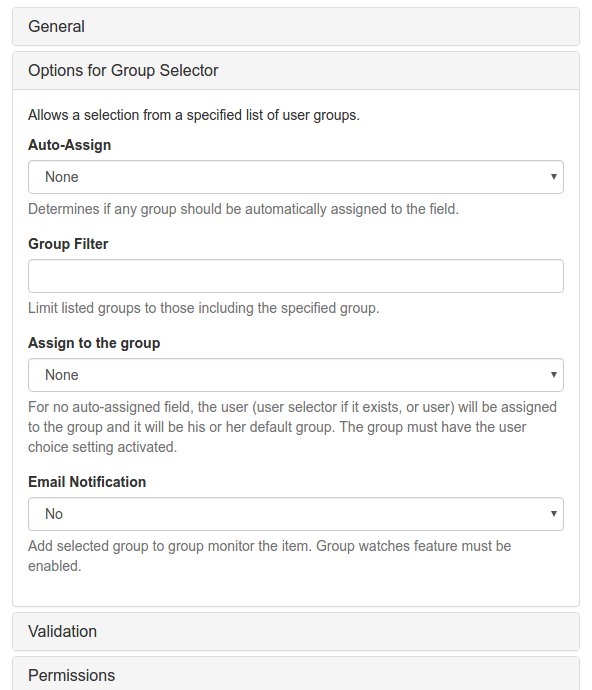The image size is (592, 690).
Task: Click the 'Limit listed groups' help text
Action: point(203,308)
